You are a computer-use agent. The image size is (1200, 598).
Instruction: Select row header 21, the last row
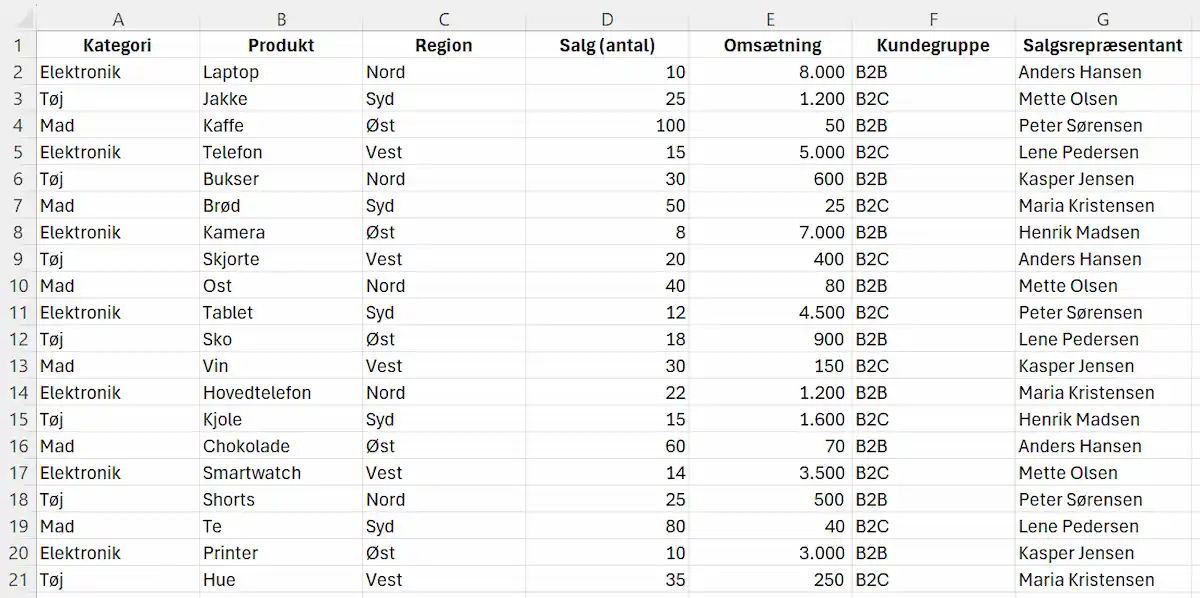[x=17, y=579]
